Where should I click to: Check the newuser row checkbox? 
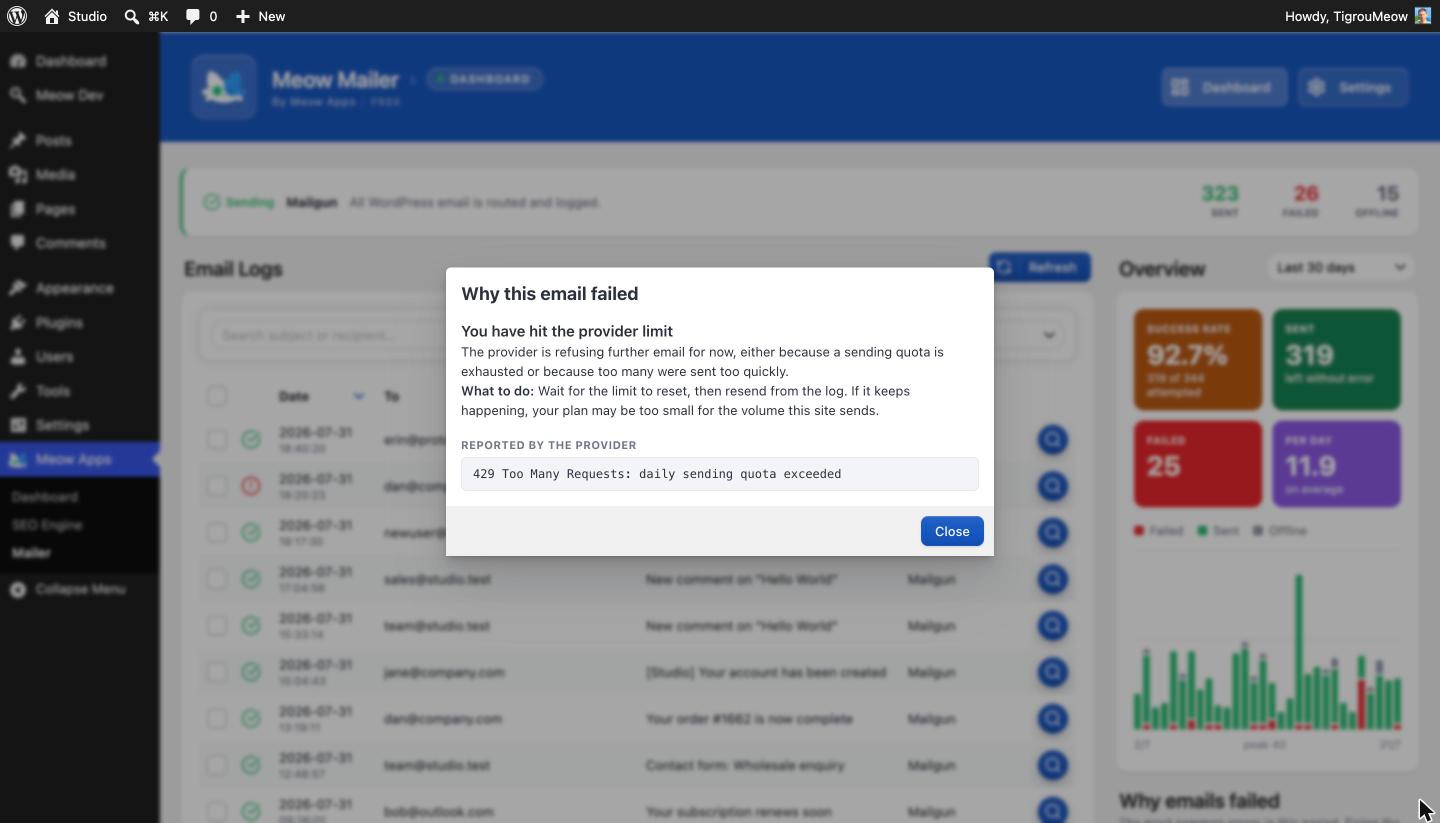(217, 533)
